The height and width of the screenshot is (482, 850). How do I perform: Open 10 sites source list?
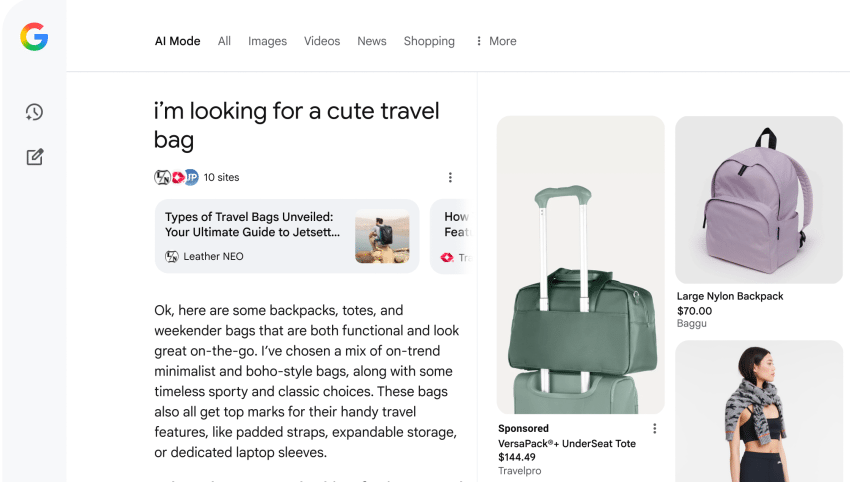[221, 177]
